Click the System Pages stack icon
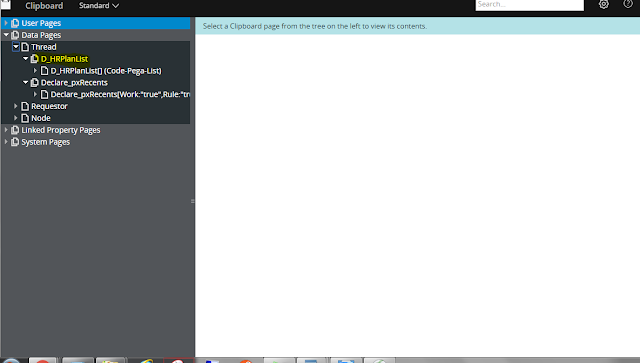The image size is (640, 363). coord(15,142)
